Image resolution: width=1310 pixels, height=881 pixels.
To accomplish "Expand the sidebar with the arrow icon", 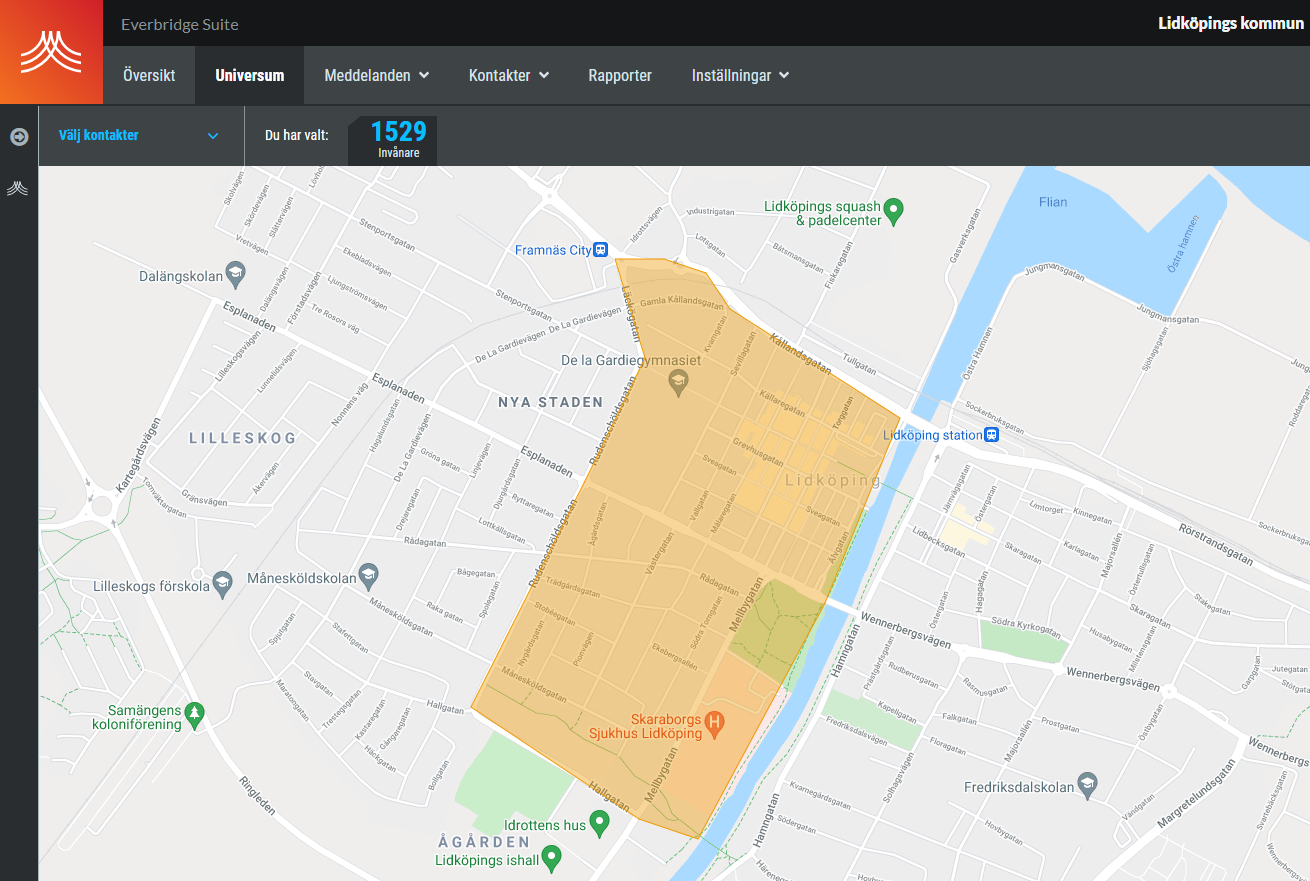I will (19, 136).
